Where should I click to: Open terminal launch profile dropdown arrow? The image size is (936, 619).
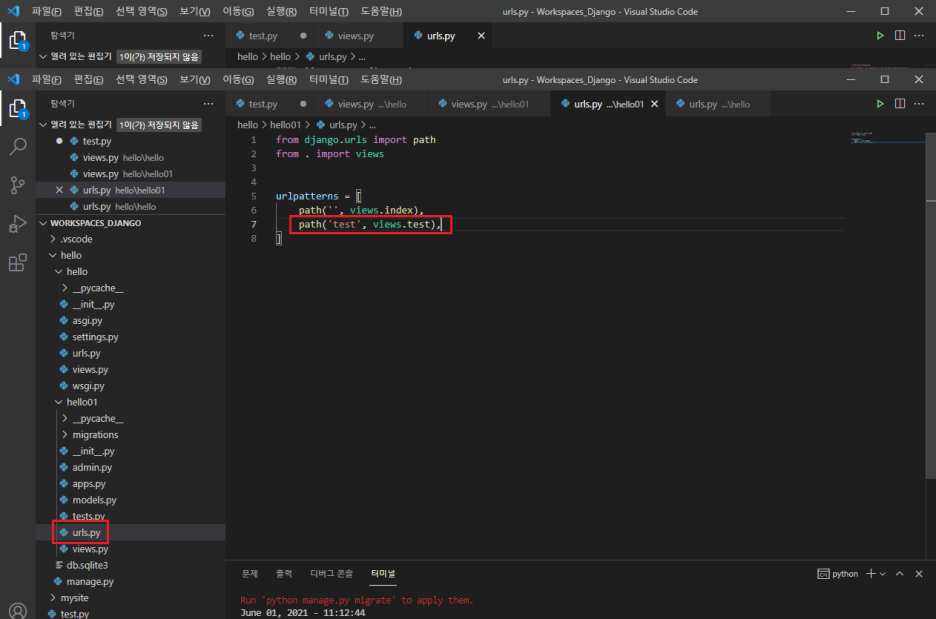(883, 574)
